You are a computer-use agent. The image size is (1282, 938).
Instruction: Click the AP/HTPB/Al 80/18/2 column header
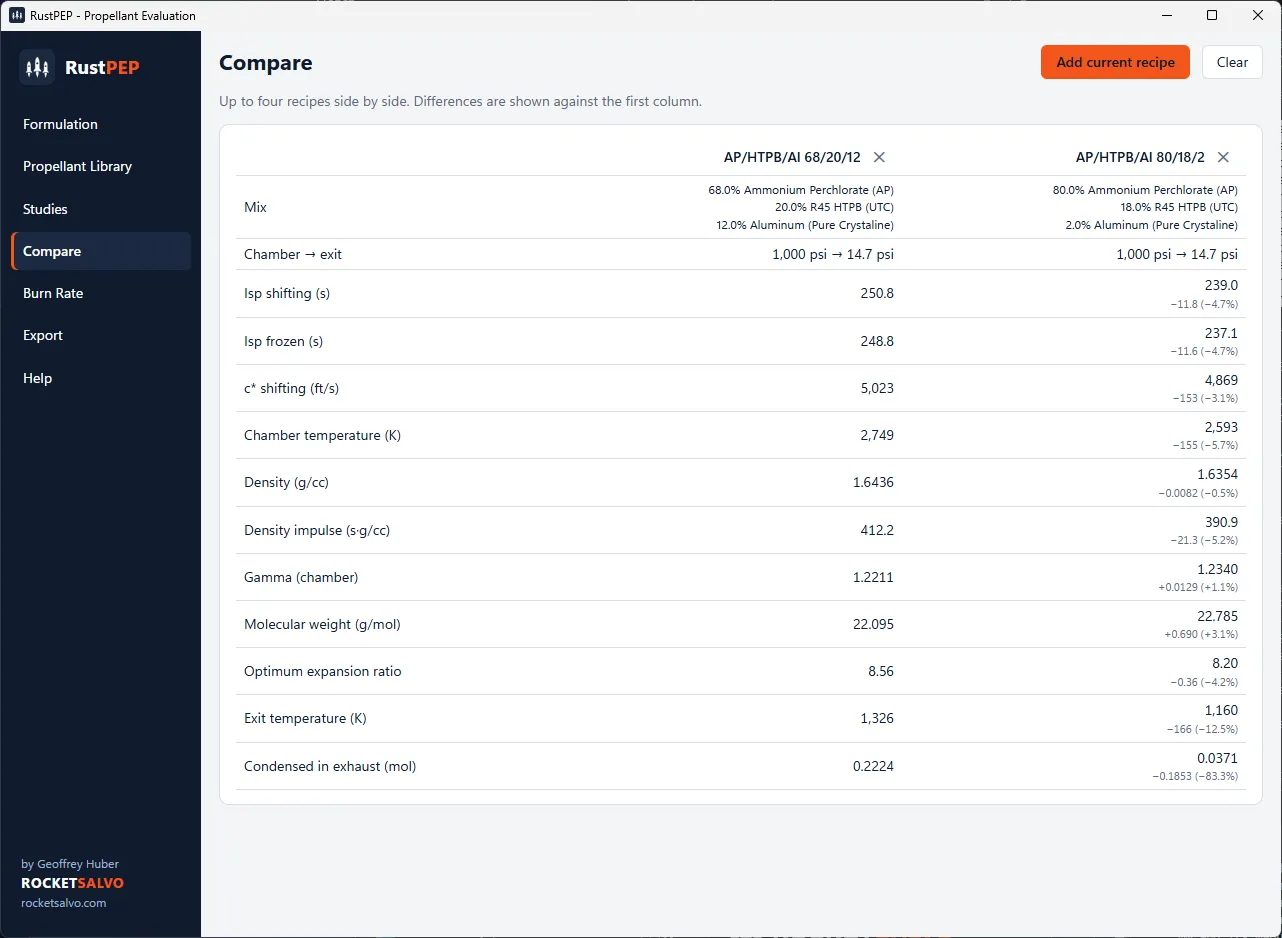[x=1140, y=157]
